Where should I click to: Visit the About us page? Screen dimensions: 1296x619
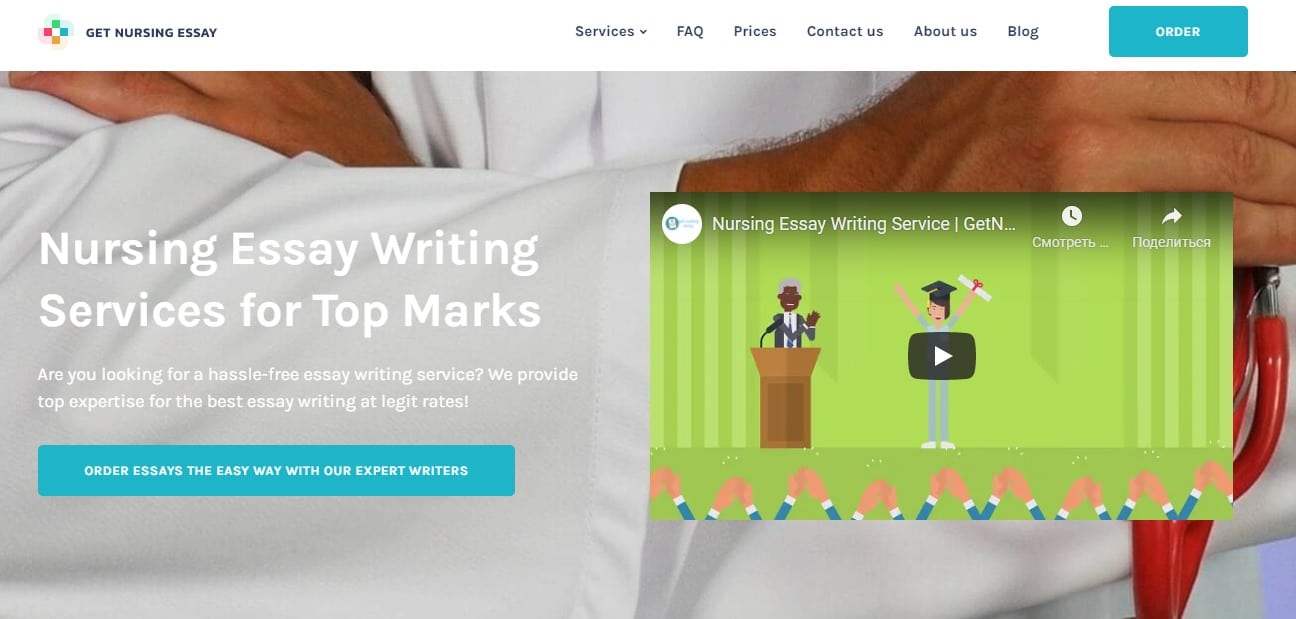click(945, 31)
